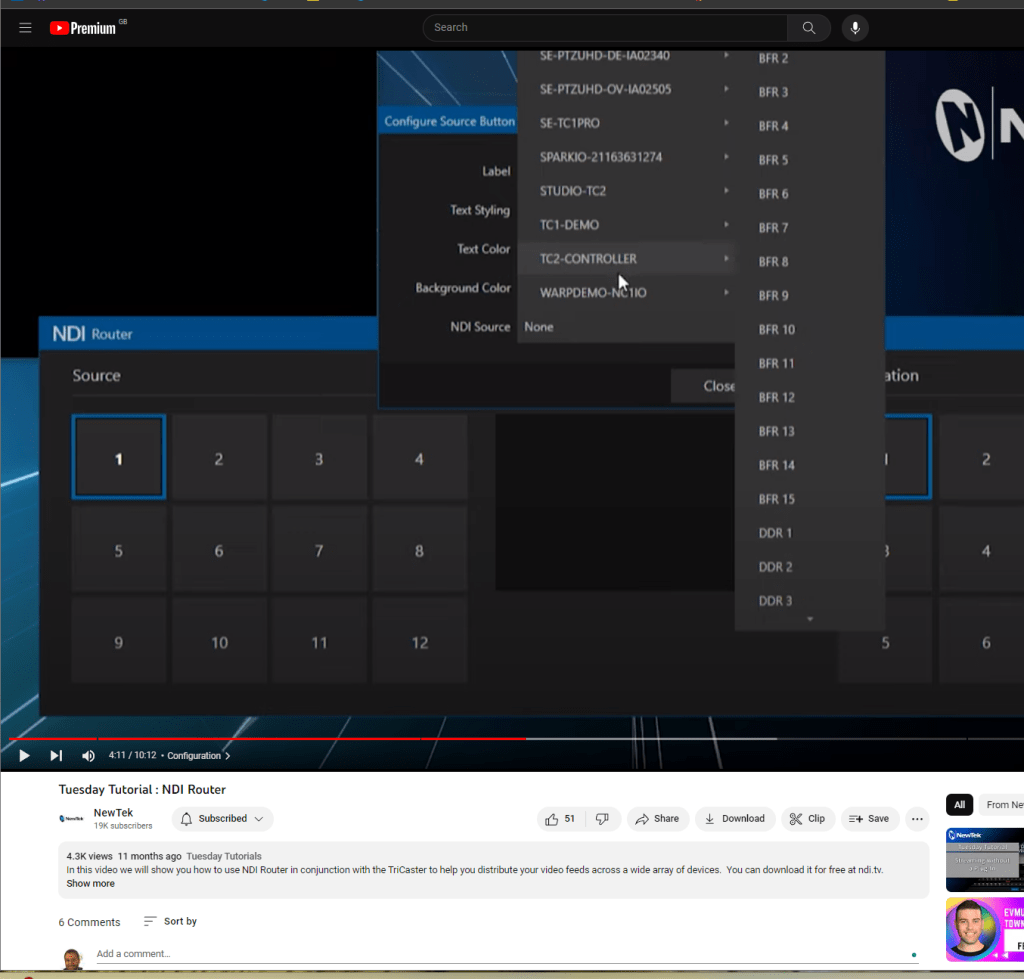Select Source button 1 in NDI Router

[119, 458]
